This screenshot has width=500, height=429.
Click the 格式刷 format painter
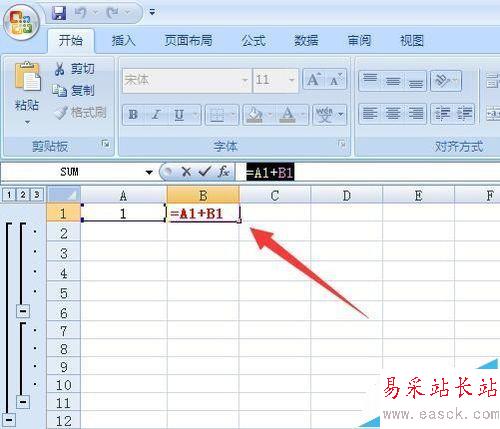81,112
